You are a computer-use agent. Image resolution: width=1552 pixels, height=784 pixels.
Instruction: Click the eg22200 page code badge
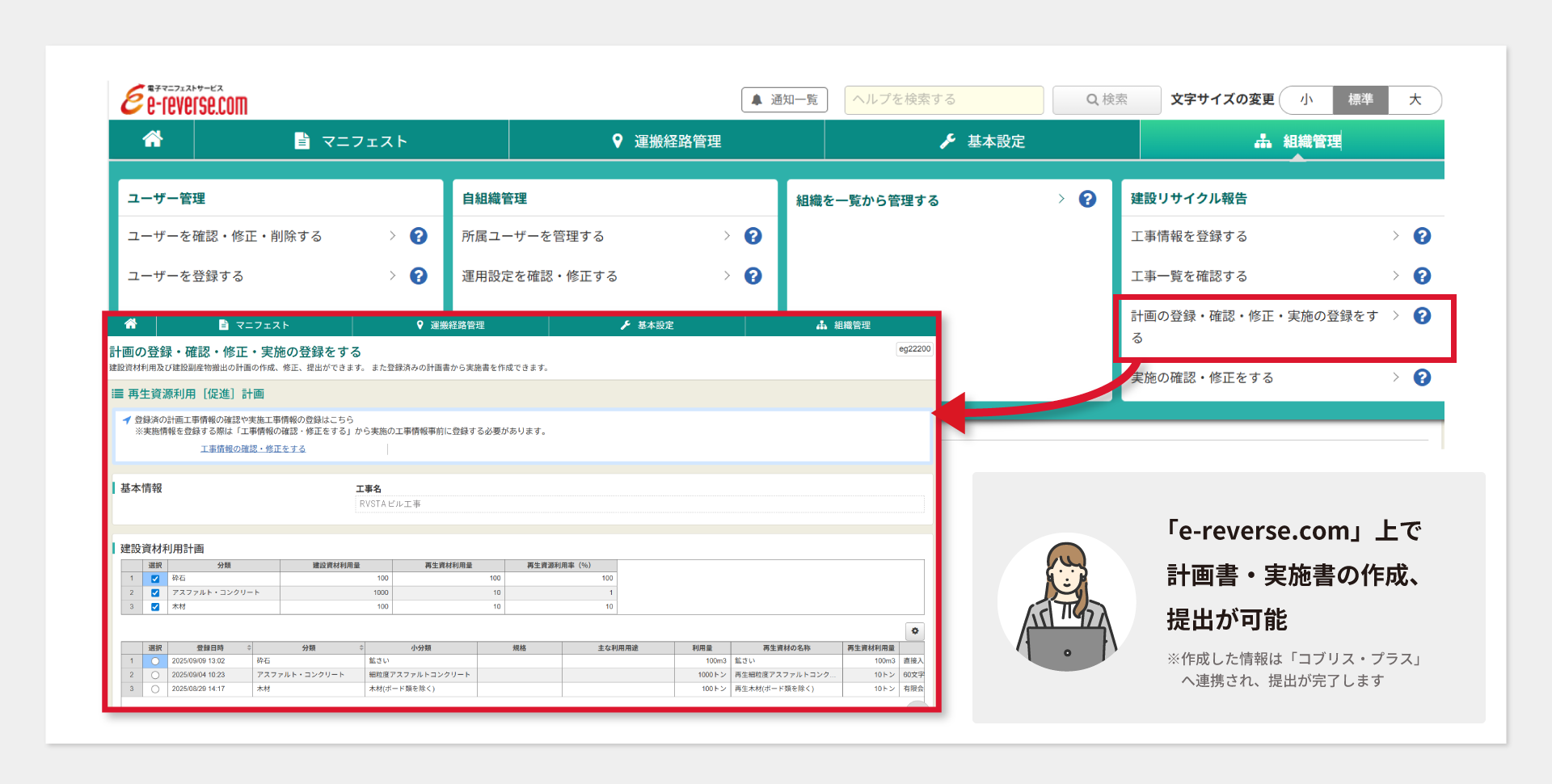click(x=914, y=348)
